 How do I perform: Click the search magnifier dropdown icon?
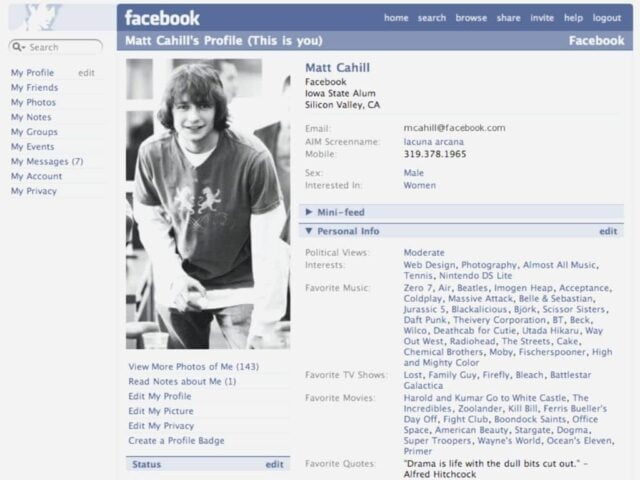(18, 47)
